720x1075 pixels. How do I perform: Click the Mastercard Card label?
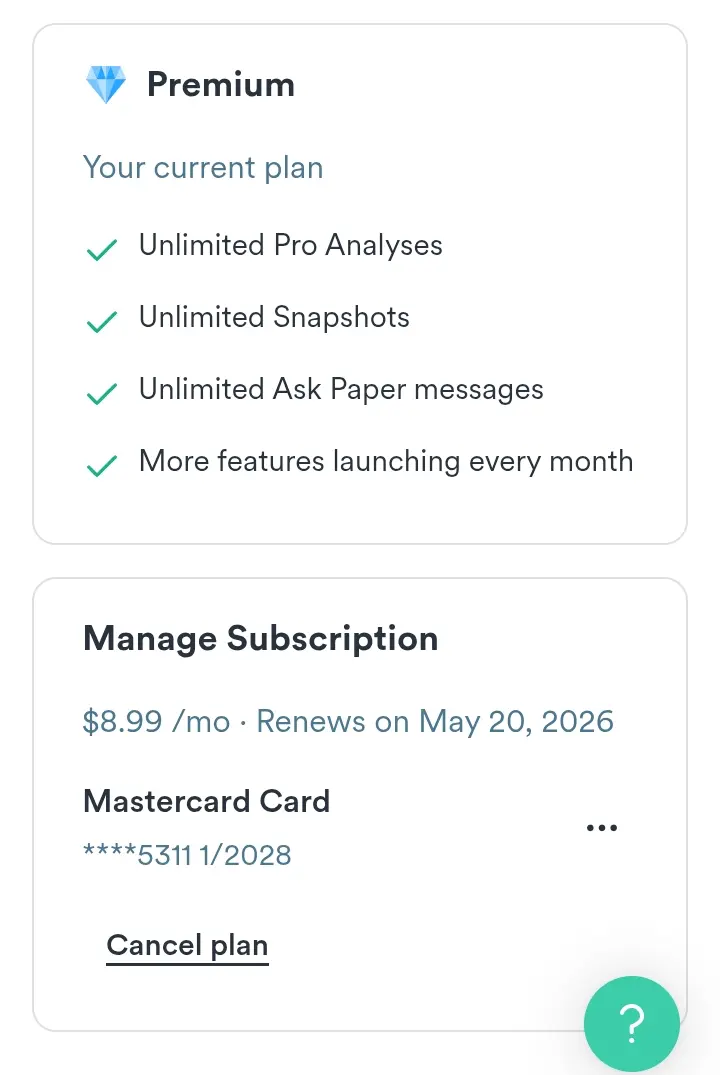206,801
